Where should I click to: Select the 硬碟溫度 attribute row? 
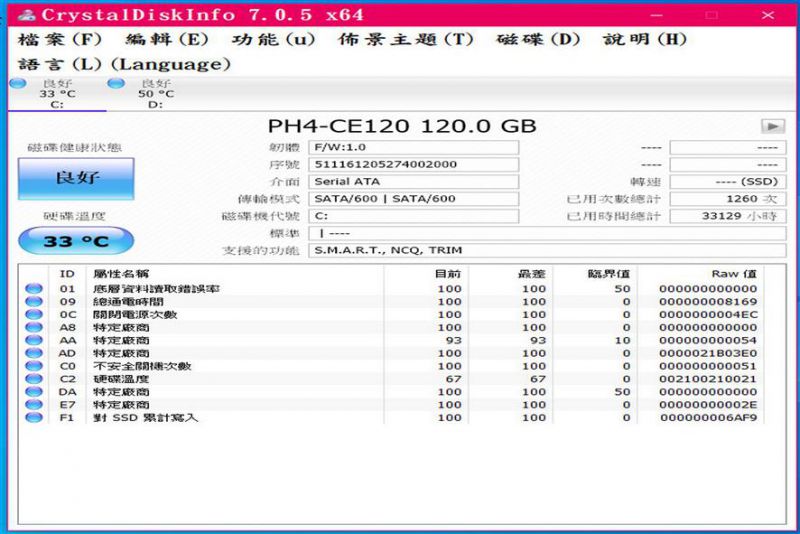click(393, 379)
